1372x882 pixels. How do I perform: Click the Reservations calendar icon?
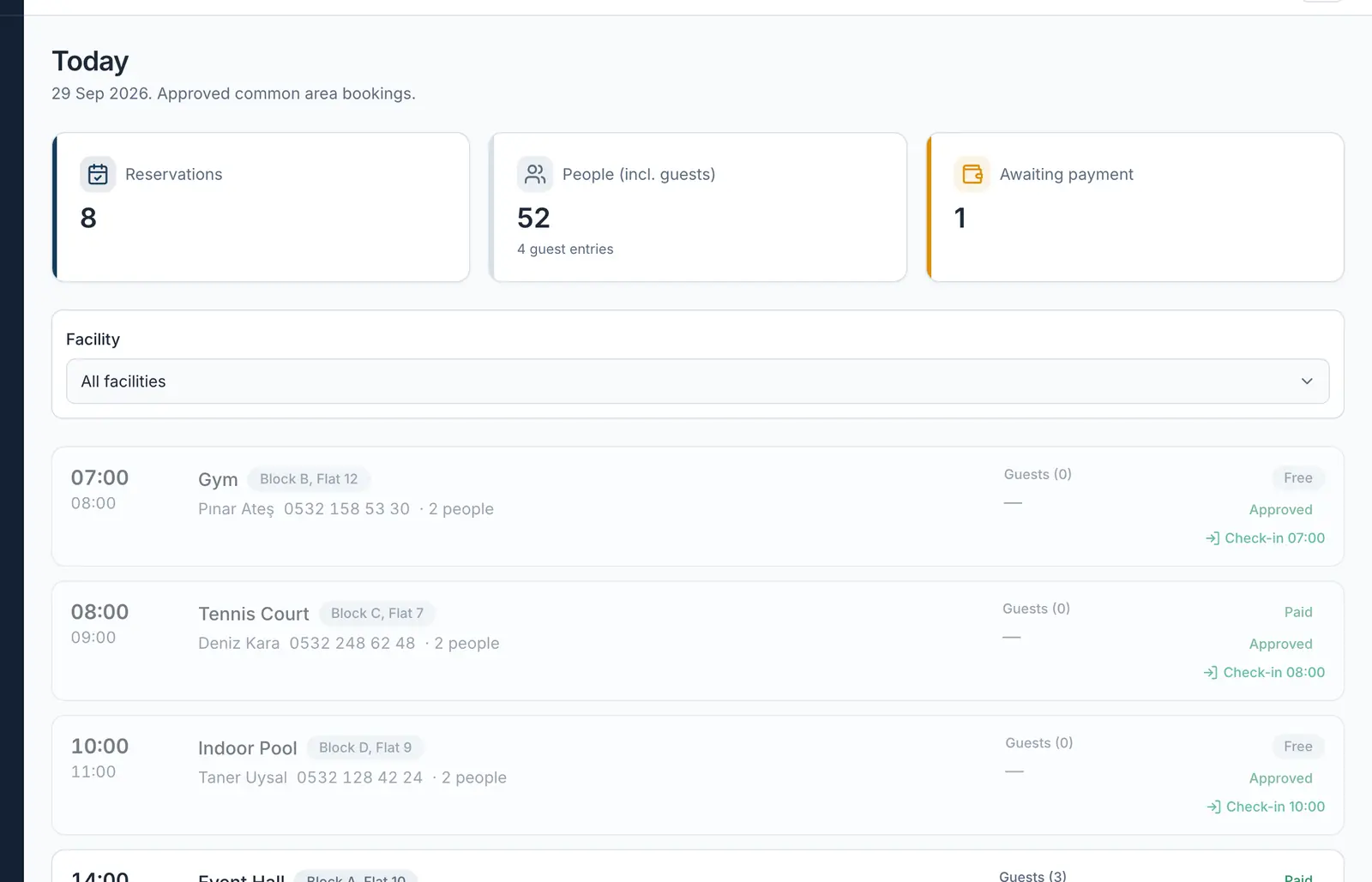pos(98,174)
